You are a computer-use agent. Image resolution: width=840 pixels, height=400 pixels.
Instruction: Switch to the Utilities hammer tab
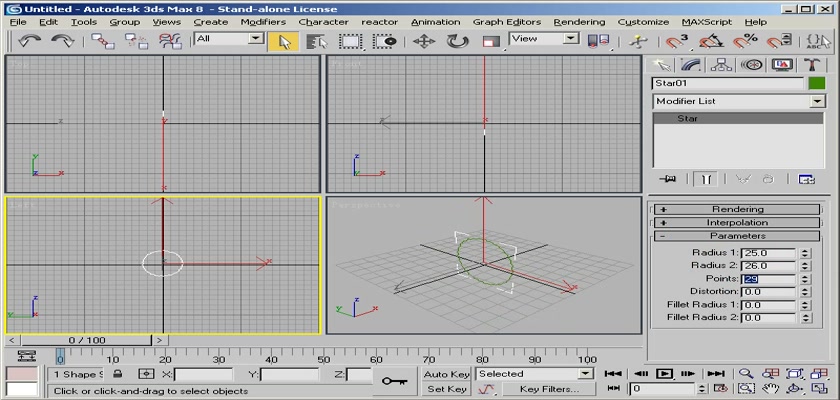(812, 65)
